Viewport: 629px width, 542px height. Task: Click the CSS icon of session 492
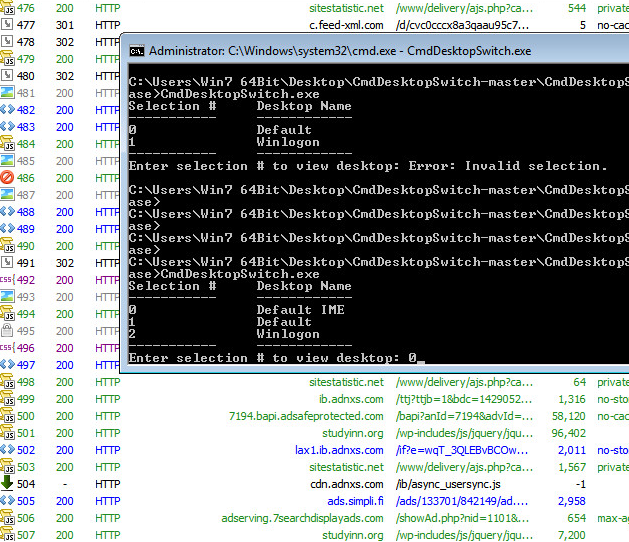tap(6, 280)
